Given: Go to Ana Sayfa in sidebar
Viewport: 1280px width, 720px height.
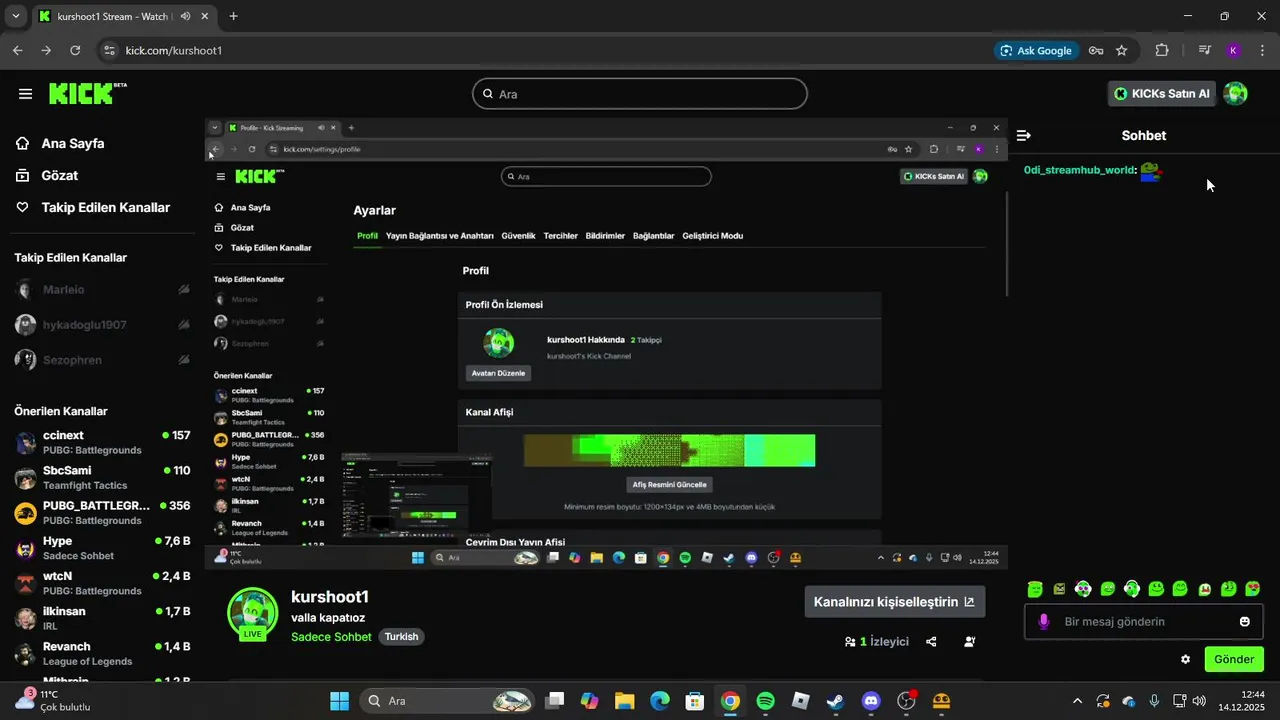Looking at the screenshot, I should coord(72,143).
